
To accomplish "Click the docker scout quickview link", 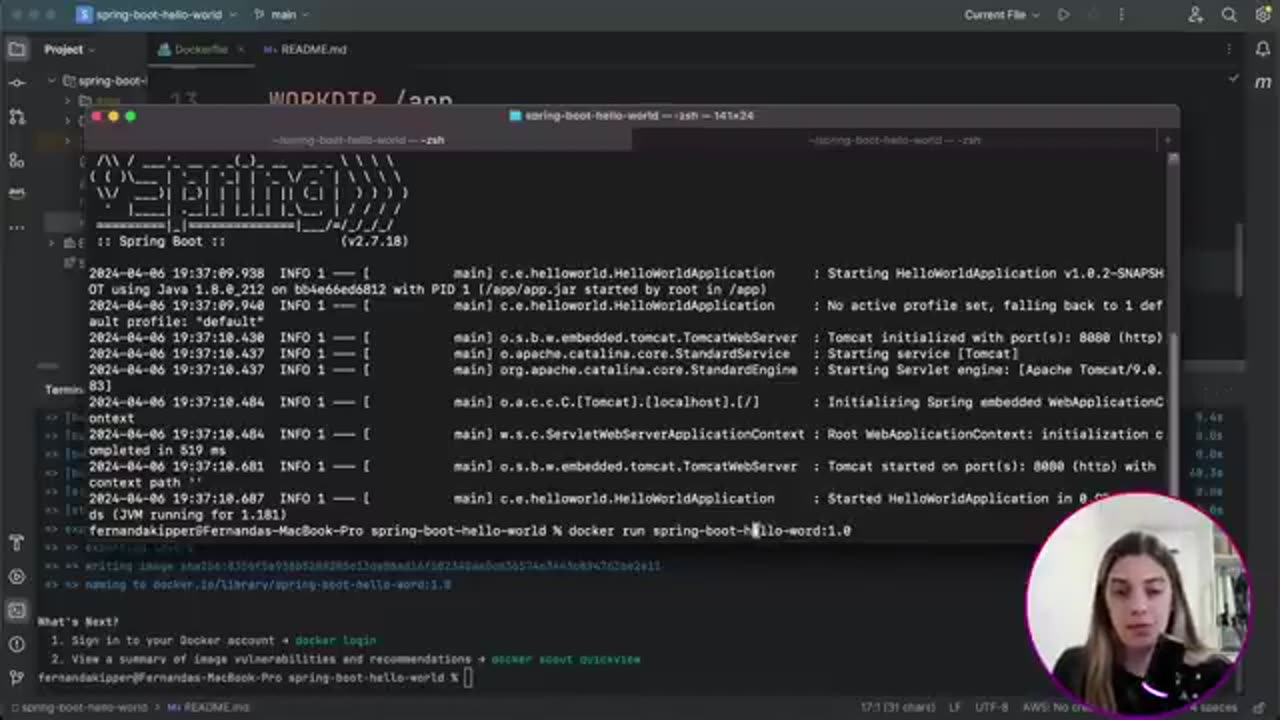I will 565,659.
